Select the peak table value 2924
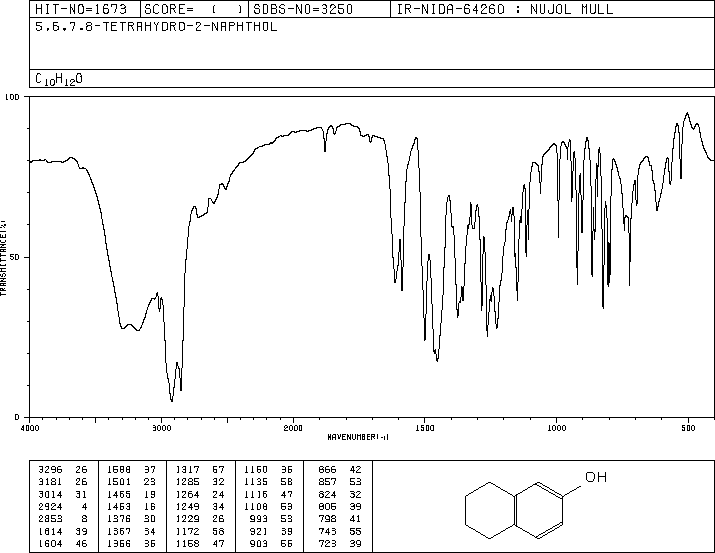 click(50, 506)
